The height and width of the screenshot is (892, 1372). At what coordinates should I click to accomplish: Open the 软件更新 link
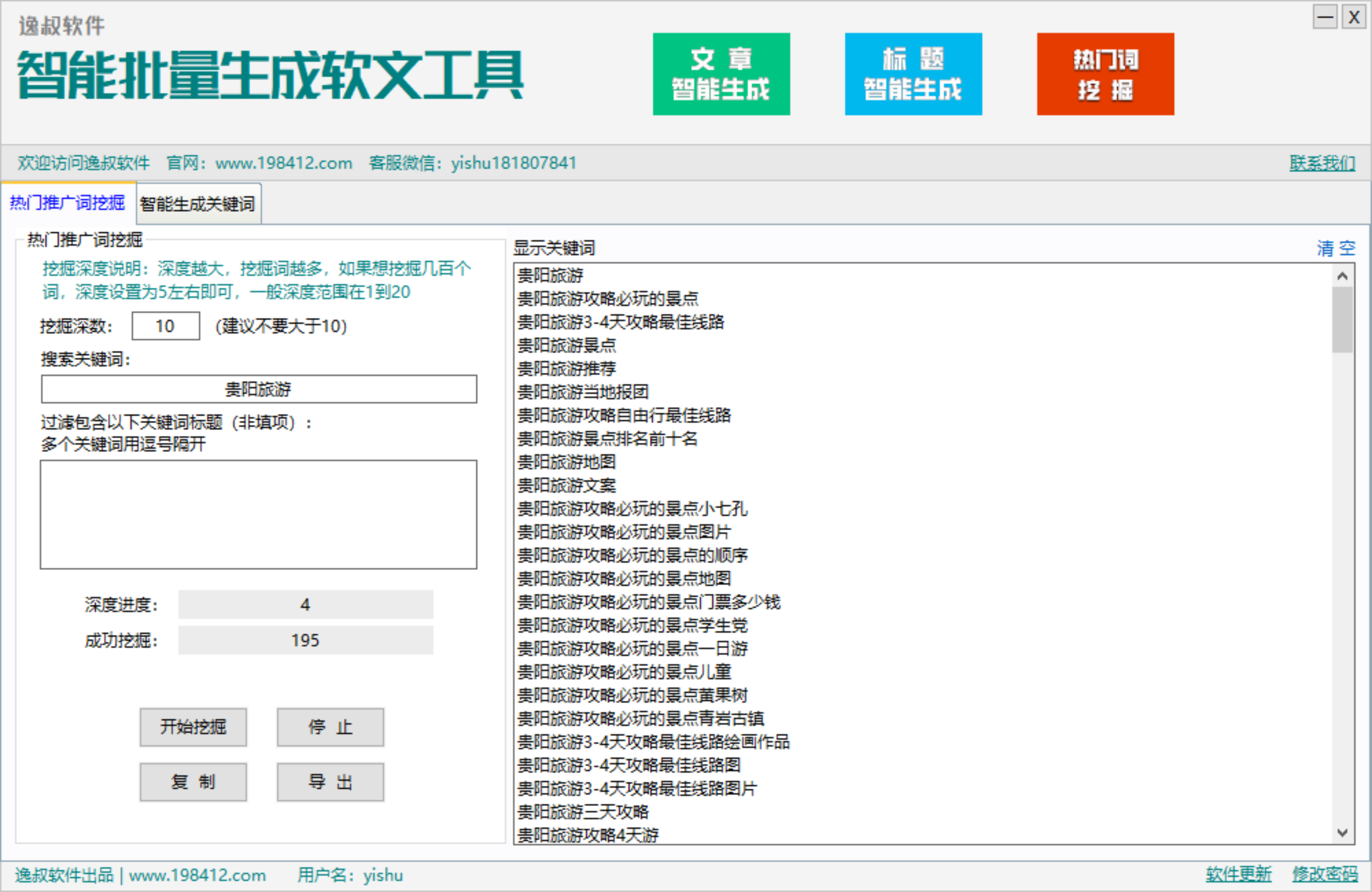(x=1238, y=874)
